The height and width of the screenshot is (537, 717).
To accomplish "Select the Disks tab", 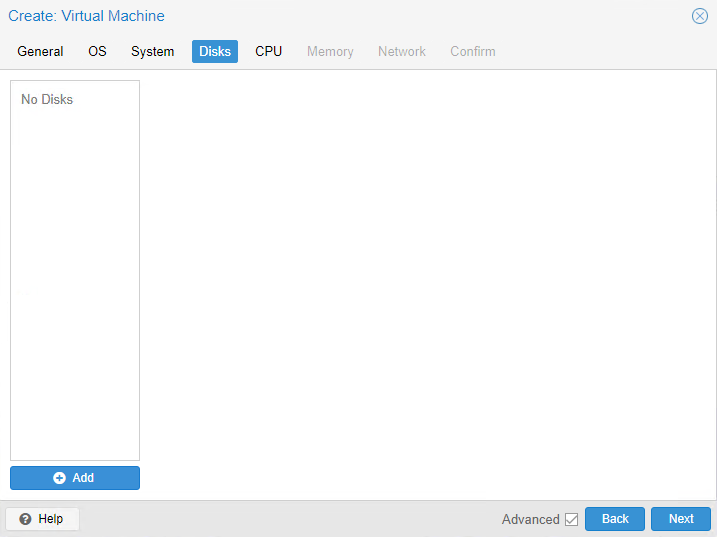I will point(215,51).
